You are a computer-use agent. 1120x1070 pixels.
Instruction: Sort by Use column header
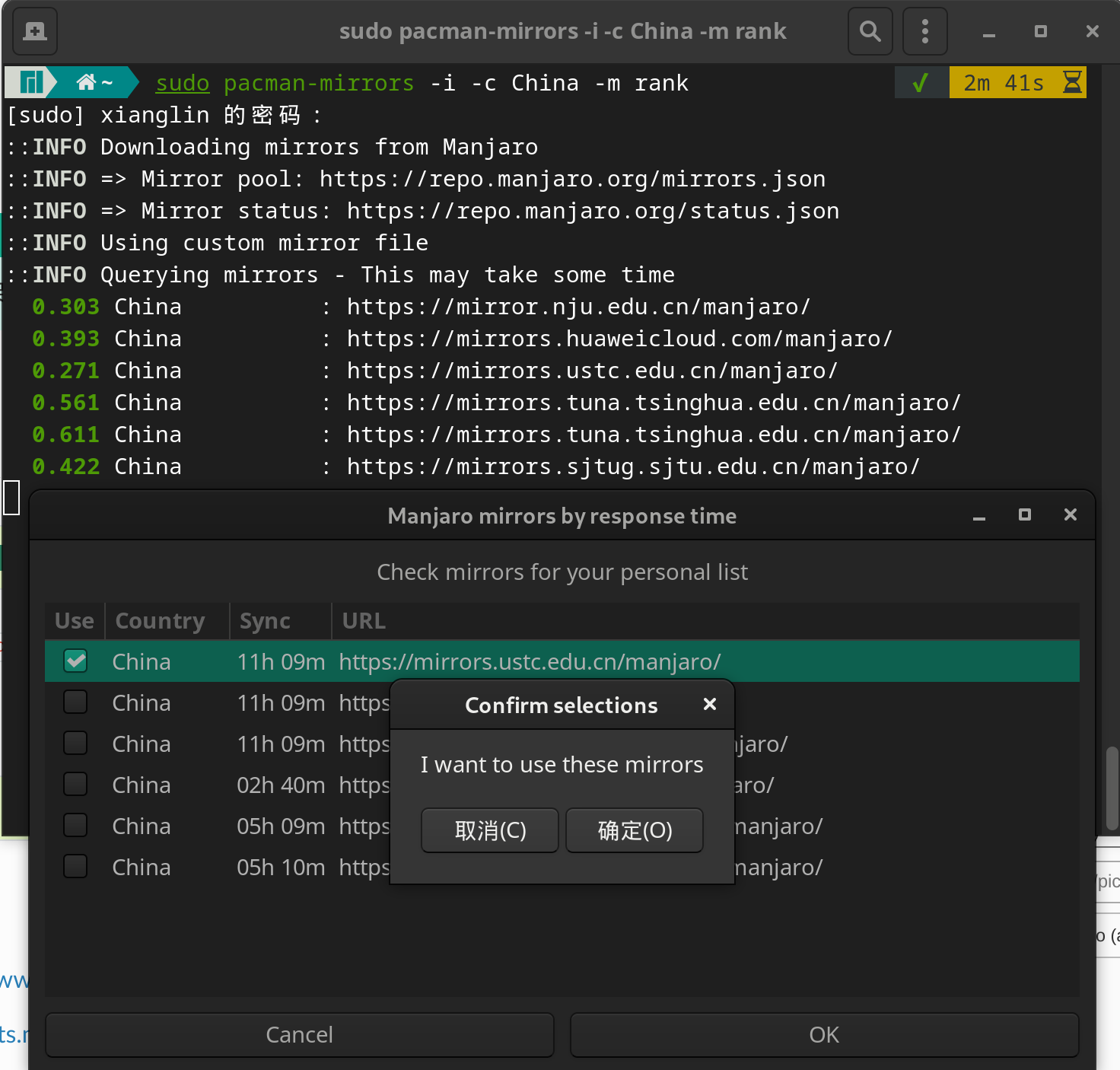(75, 621)
